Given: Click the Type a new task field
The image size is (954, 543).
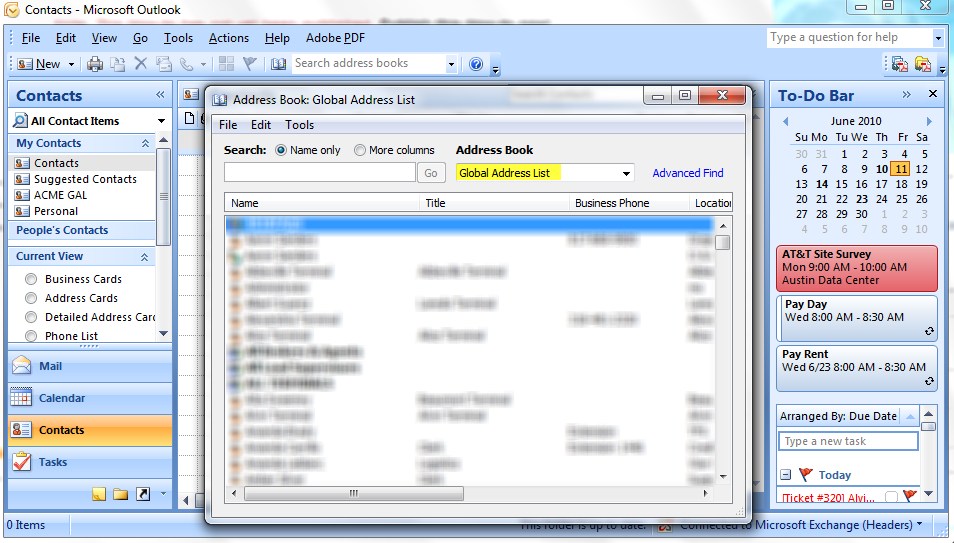Looking at the screenshot, I should pyautogui.click(x=848, y=441).
